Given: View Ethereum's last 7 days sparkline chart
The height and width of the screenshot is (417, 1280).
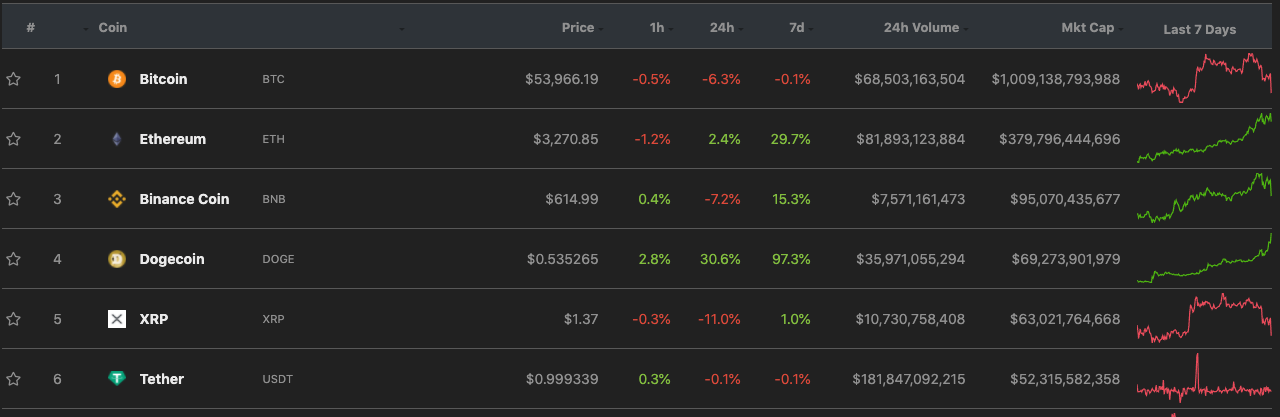Looking at the screenshot, I should point(1204,138).
